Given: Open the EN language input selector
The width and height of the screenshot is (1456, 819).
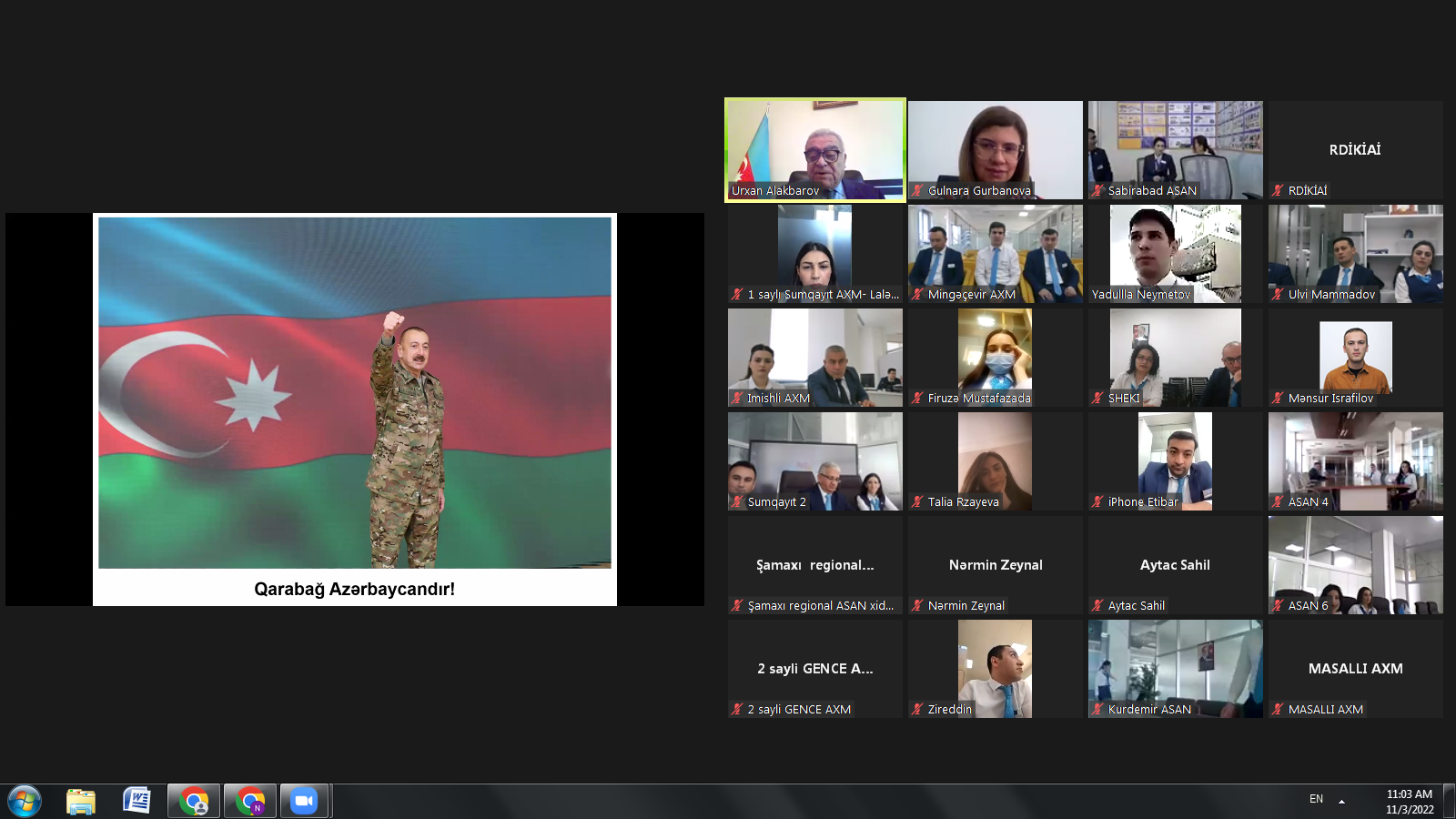Looking at the screenshot, I should tap(1316, 799).
